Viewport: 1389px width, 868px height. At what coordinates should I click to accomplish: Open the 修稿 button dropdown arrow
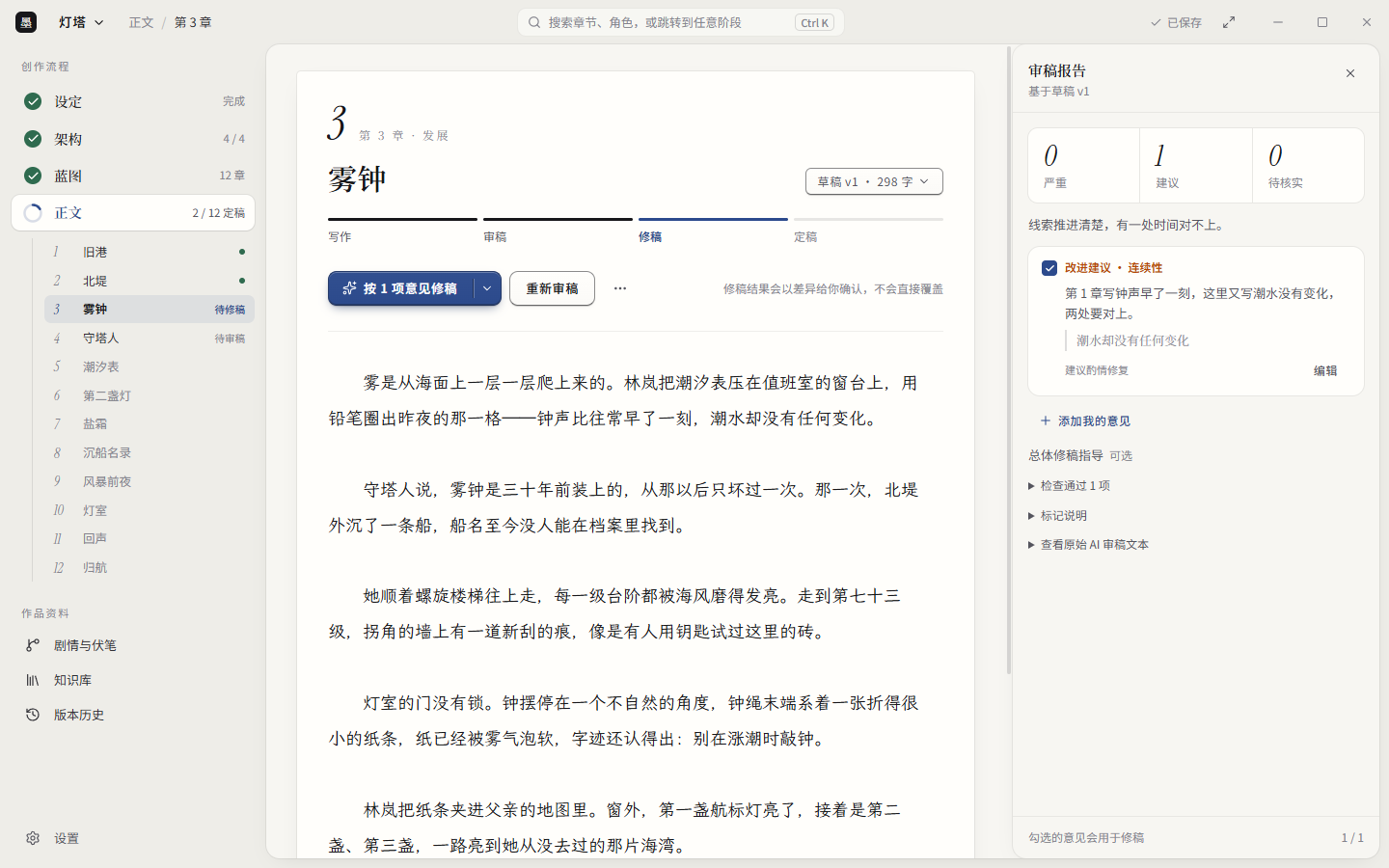coord(488,288)
